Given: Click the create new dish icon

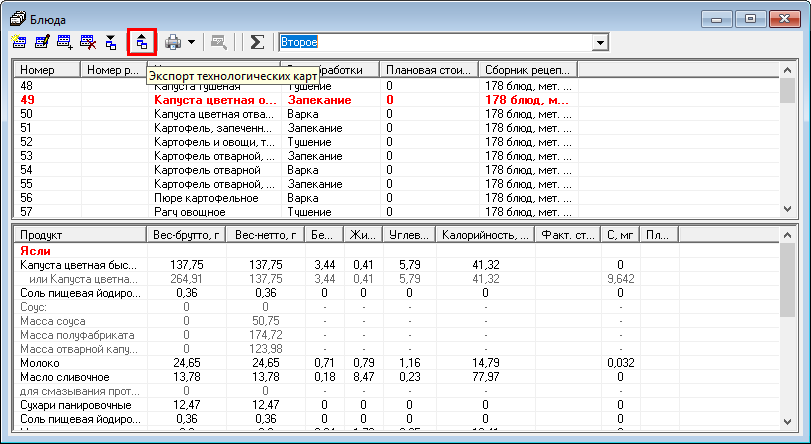Looking at the screenshot, I should [x=19, y=43].
